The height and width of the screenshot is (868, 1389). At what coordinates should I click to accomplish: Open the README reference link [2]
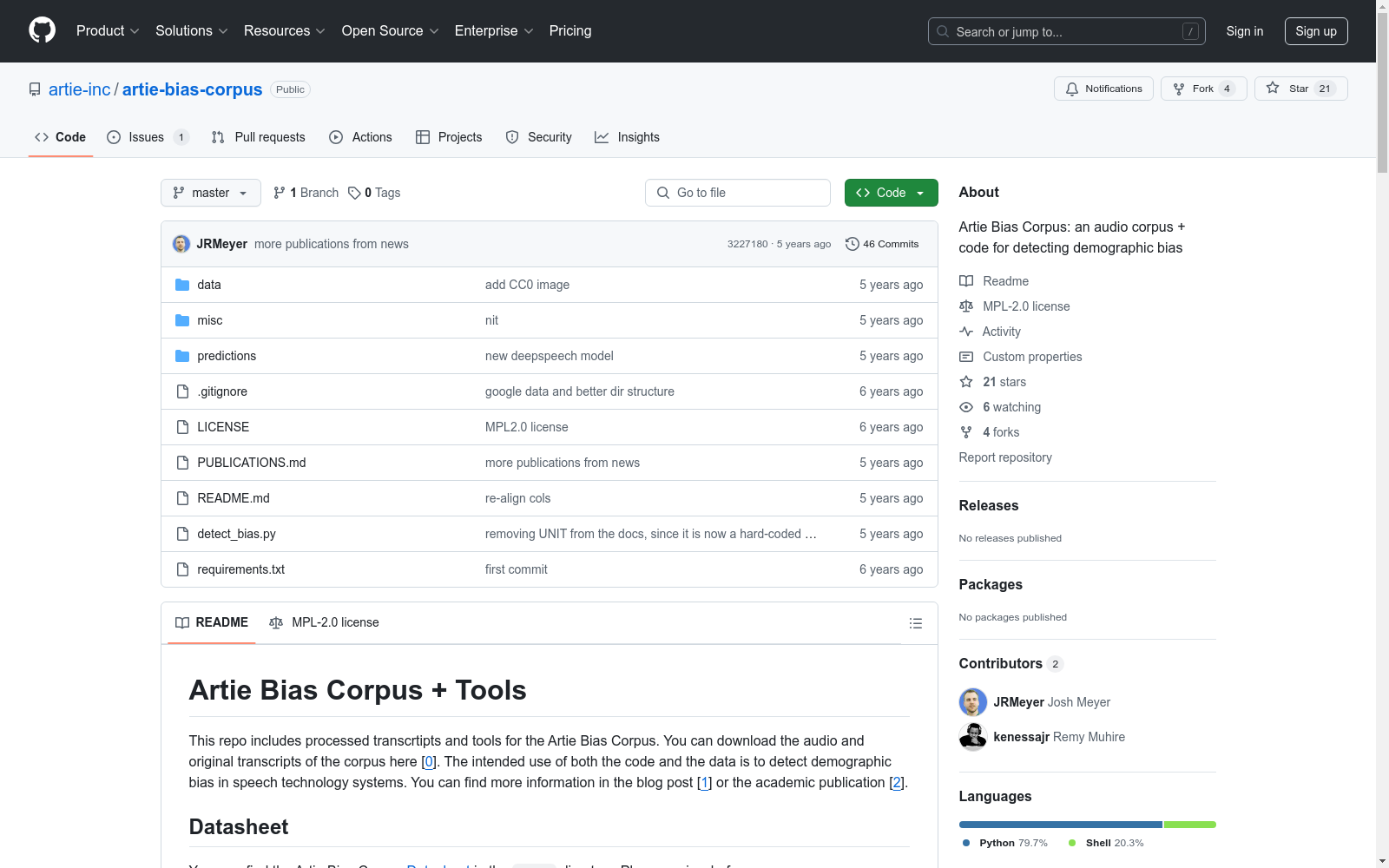pos(897,782)
